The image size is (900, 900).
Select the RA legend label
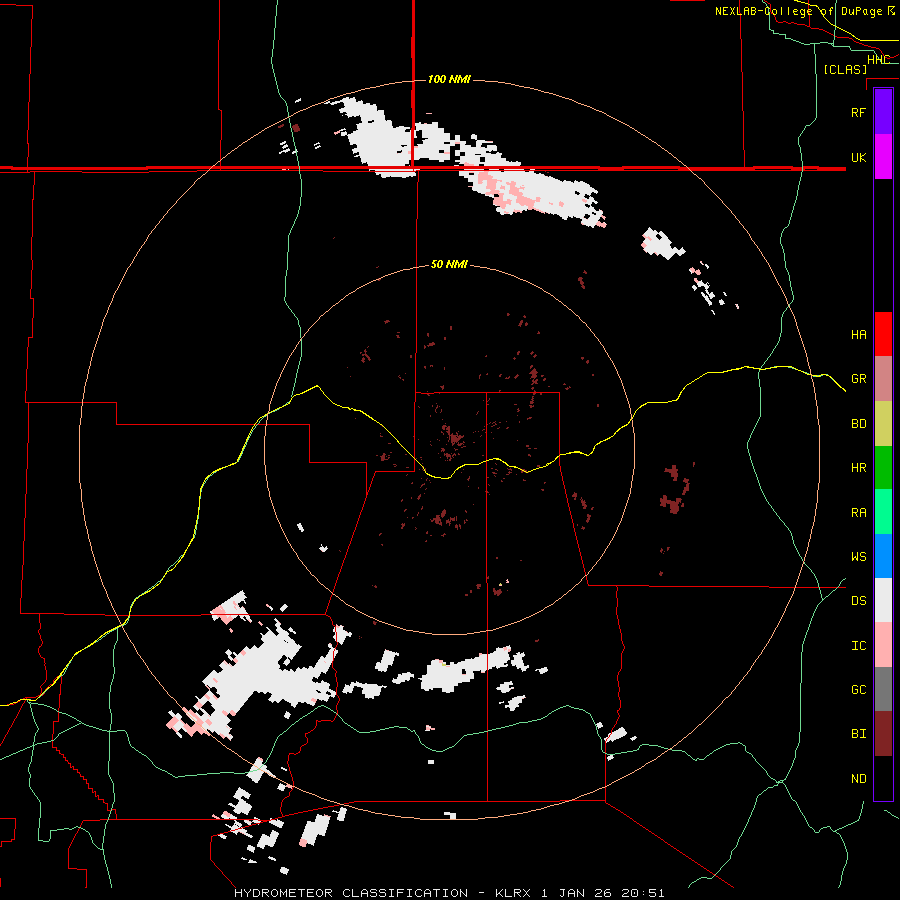[x=859, y=513]
